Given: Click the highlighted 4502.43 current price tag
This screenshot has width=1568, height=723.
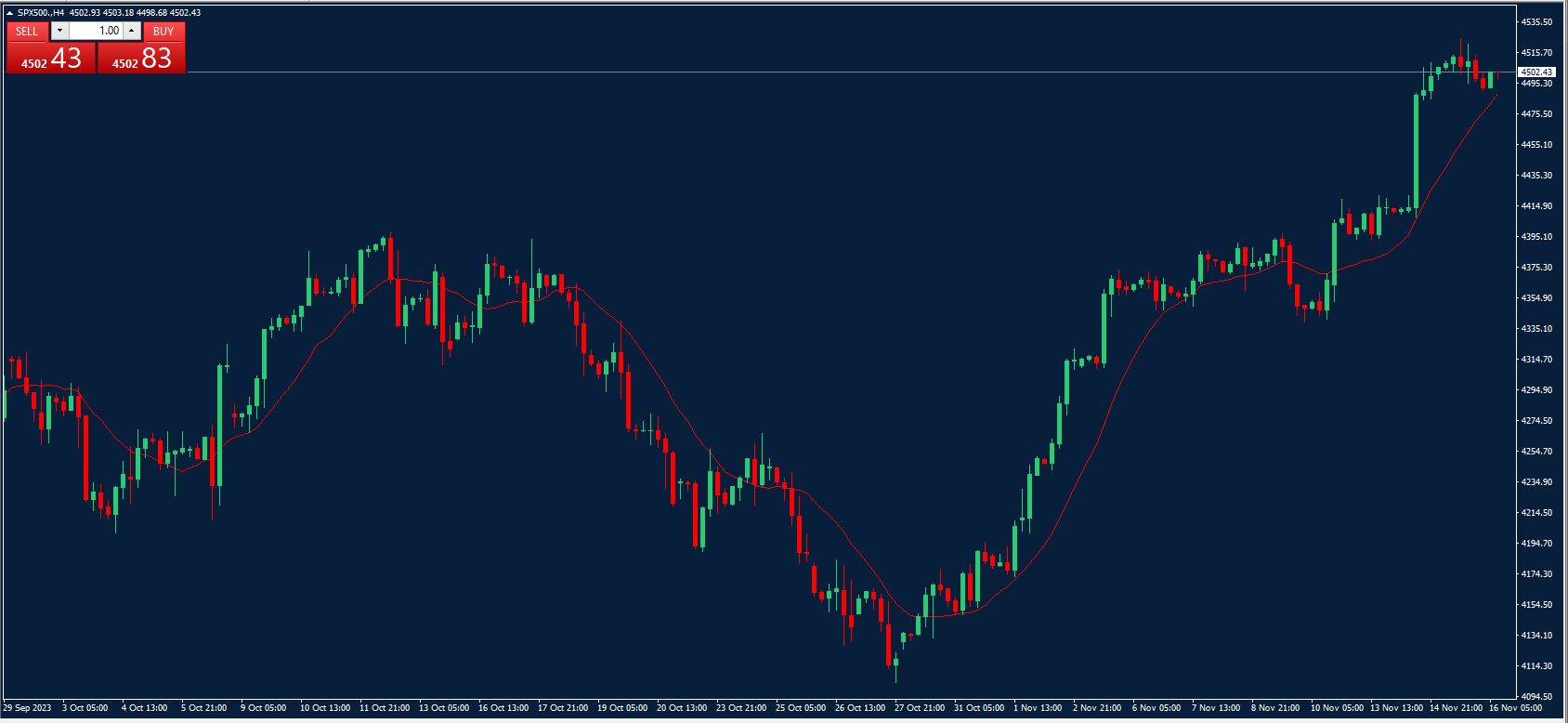Looking at the screenshot, I should coord(1535,72).
